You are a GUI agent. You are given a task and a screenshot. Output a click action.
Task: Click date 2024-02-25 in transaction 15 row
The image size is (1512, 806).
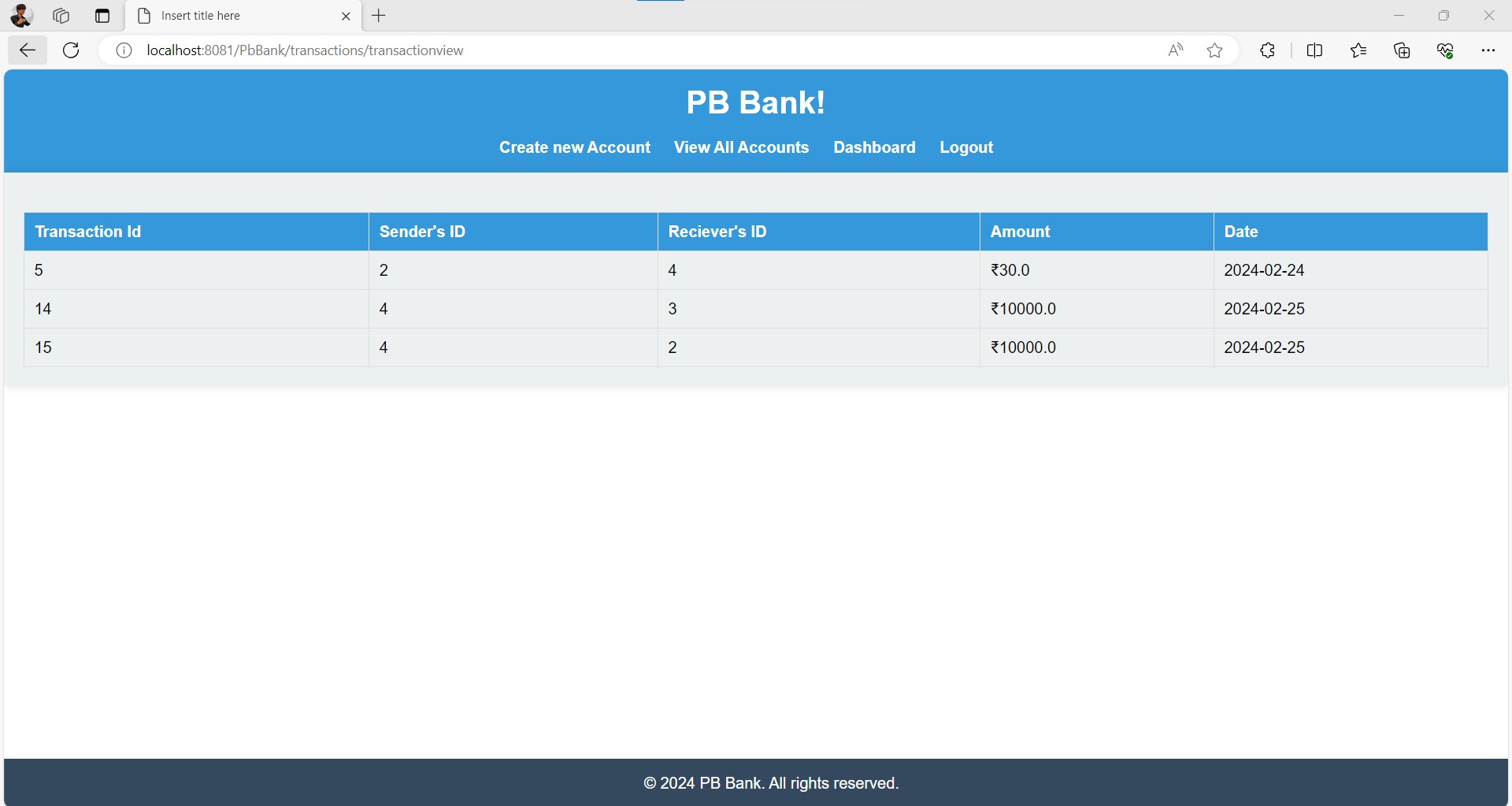[x=1351, y=347]
